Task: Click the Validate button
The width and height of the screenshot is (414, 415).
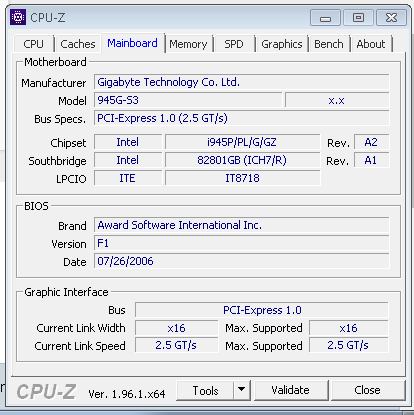Action: pyautogui.click(x=290, y=390)
